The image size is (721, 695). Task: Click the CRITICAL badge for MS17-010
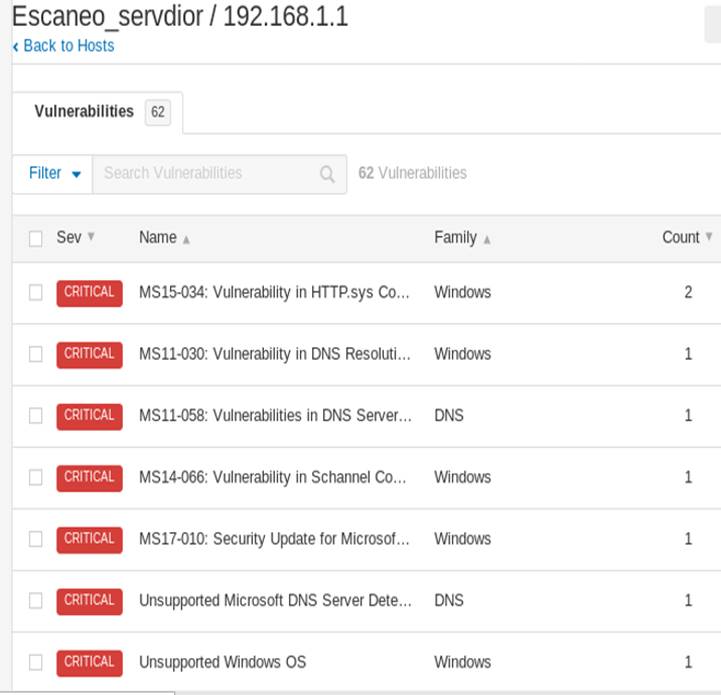tap(89, 539)
